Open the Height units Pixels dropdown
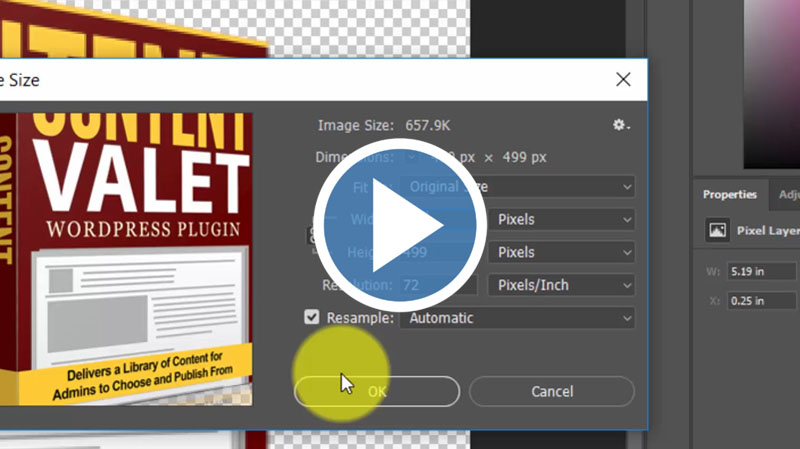Viewport: 800px width, 449px height. coord(561,252)
